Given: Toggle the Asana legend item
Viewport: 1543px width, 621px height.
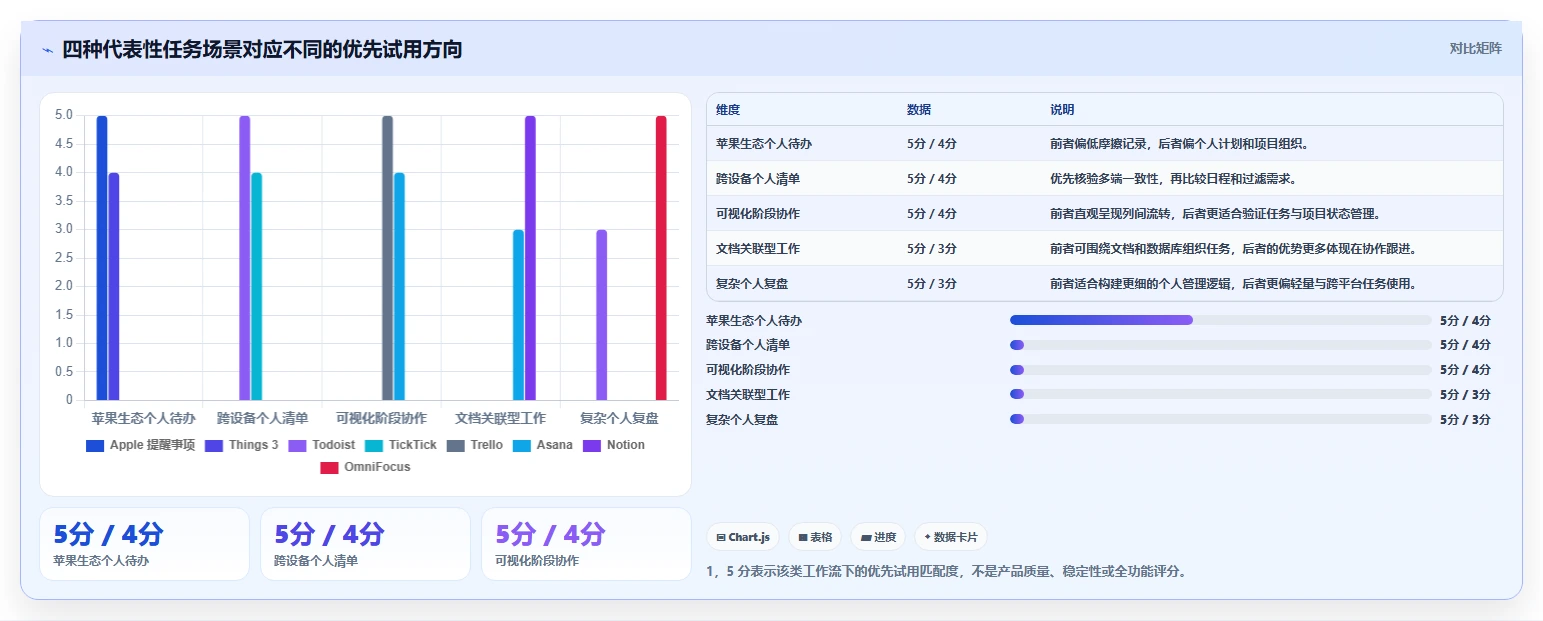Looking at the screenshot, I should 543,445.
